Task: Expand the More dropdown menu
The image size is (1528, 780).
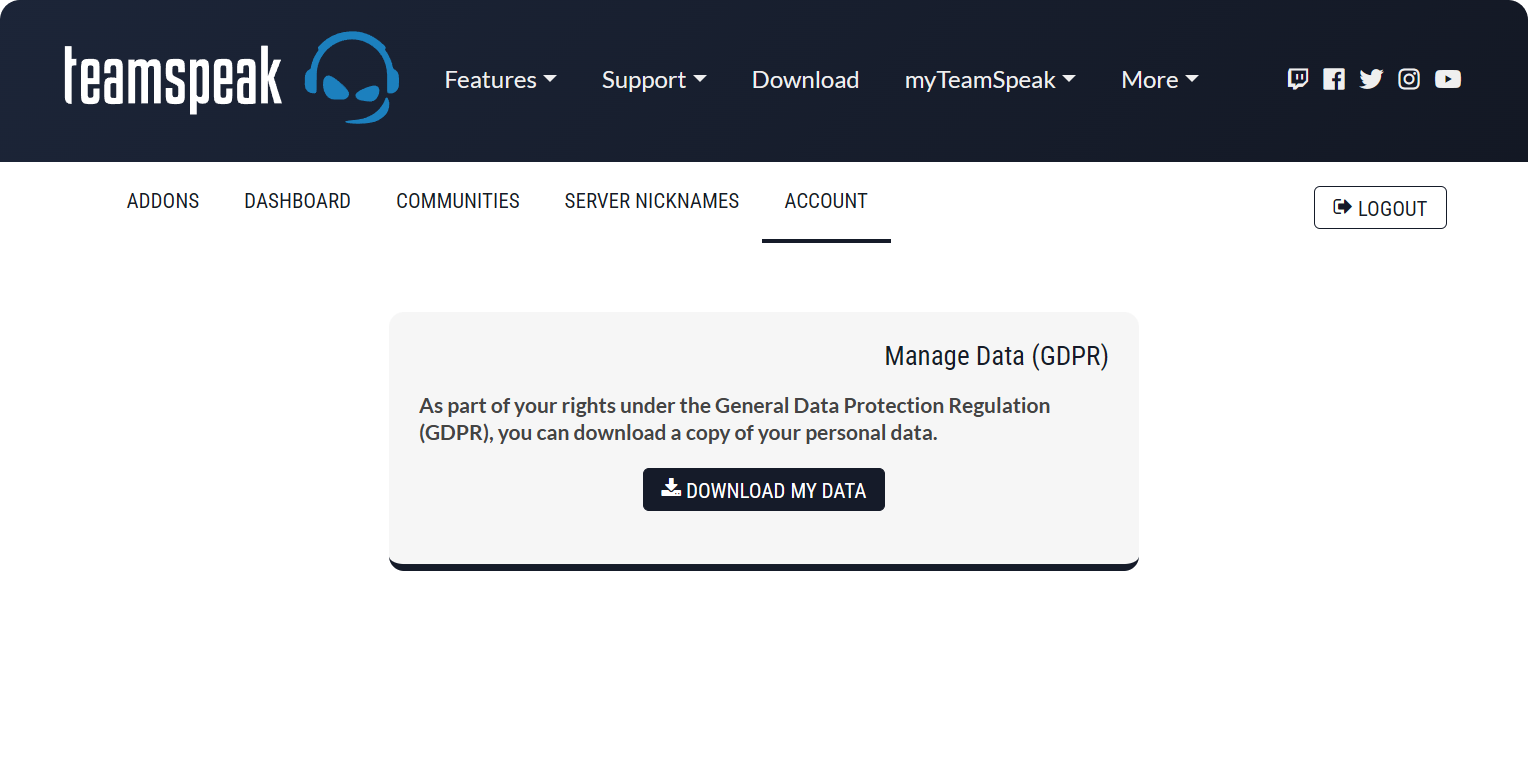Action: tap(1160, 80)
